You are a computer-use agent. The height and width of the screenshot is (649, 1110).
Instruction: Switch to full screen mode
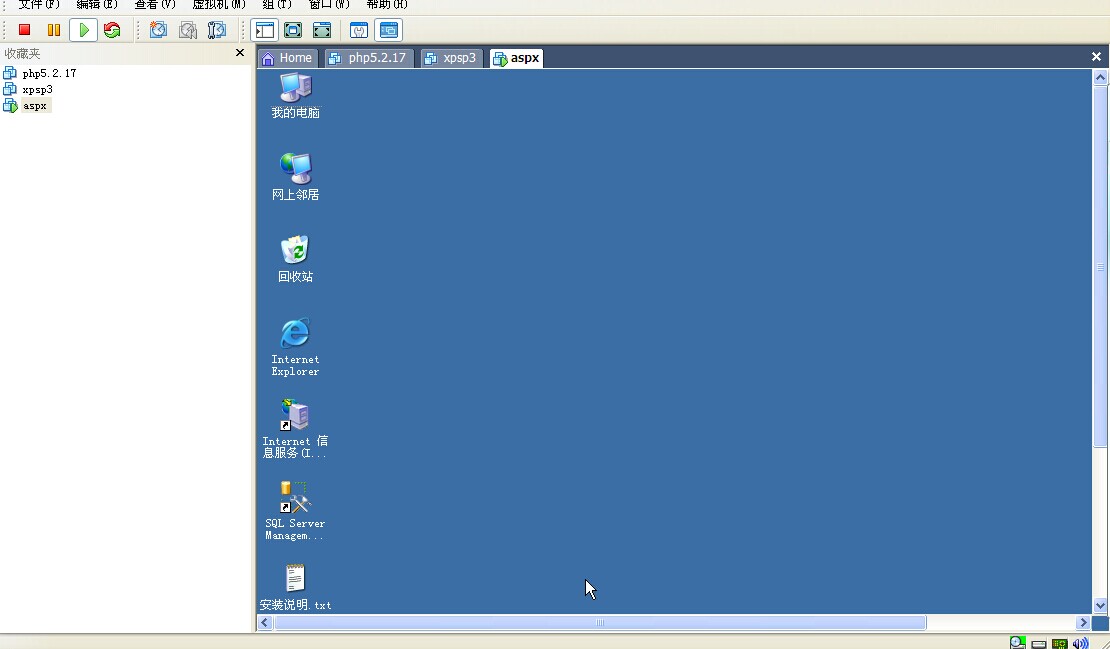(322, 30)
